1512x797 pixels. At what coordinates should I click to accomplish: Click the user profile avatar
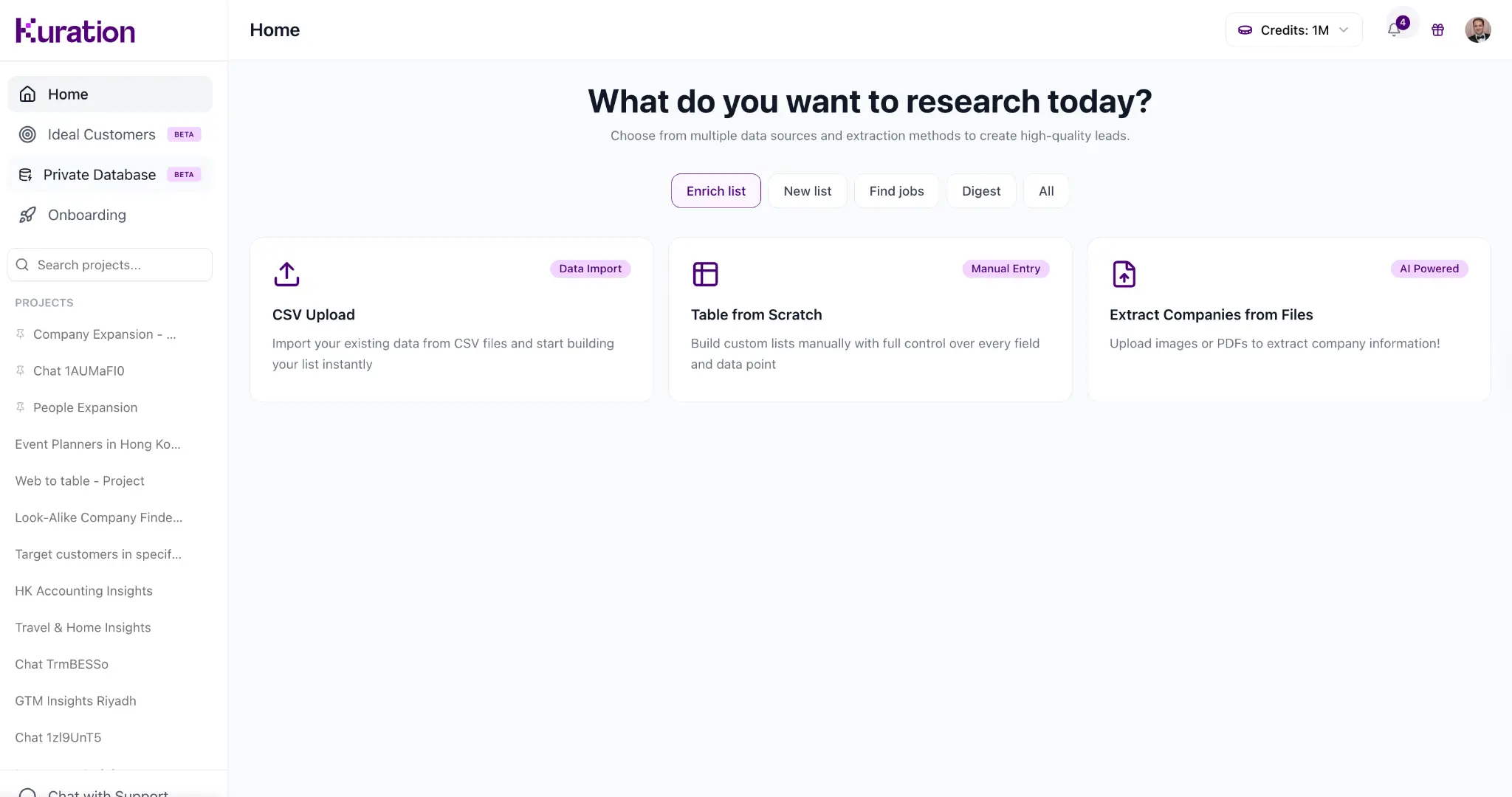click(1477, 30)
